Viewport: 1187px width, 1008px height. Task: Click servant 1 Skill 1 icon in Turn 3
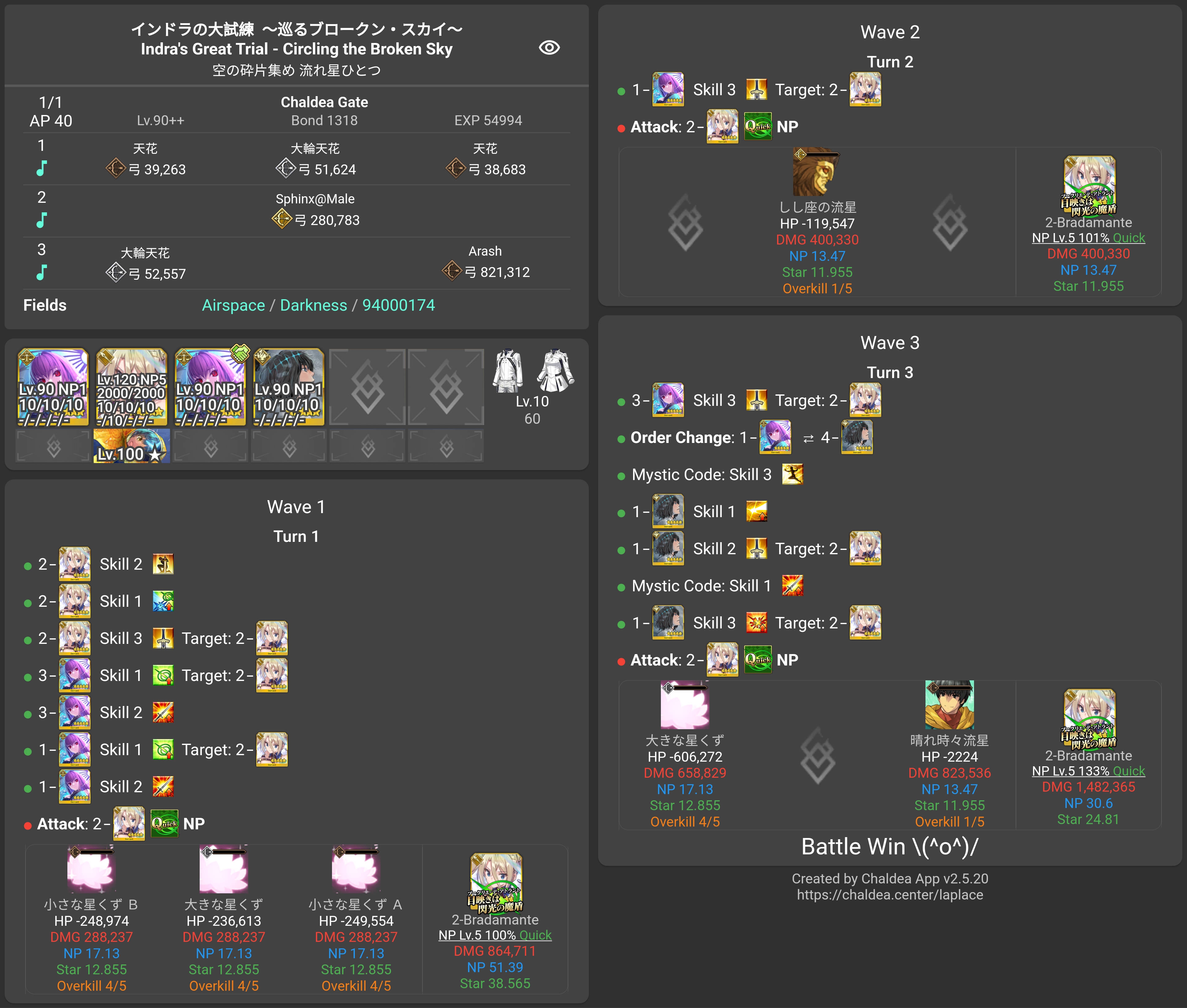(757, 512)
